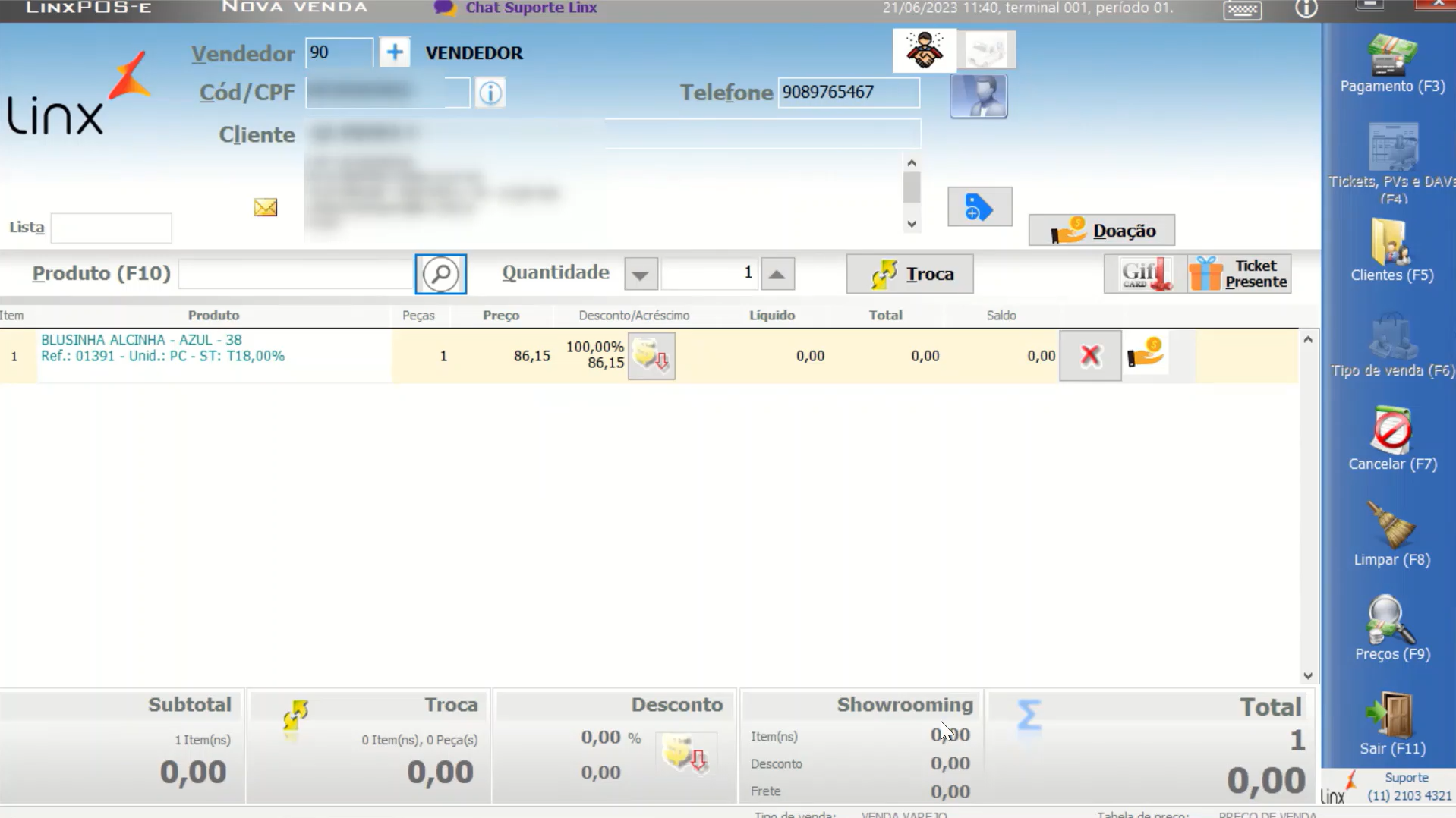This screenshot has height=818, width=1456.
Task: Click the item list scroll down arrow
Action: coord(1308,675)
